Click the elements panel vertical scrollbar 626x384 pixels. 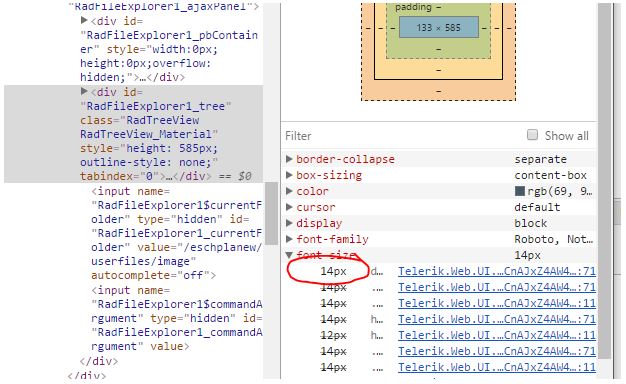pos(271,214)
